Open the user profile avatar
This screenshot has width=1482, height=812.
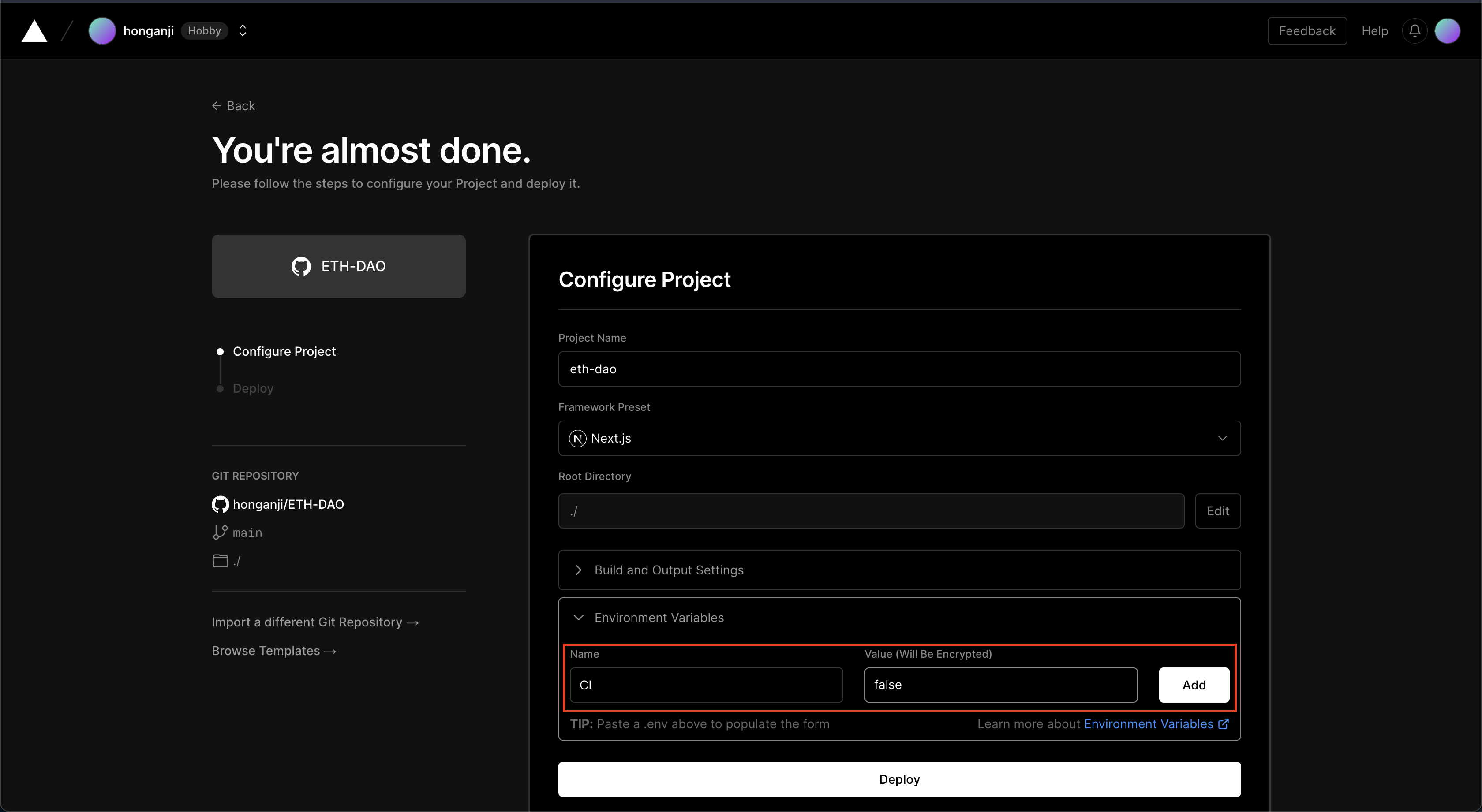click(x=1447, y=31)
